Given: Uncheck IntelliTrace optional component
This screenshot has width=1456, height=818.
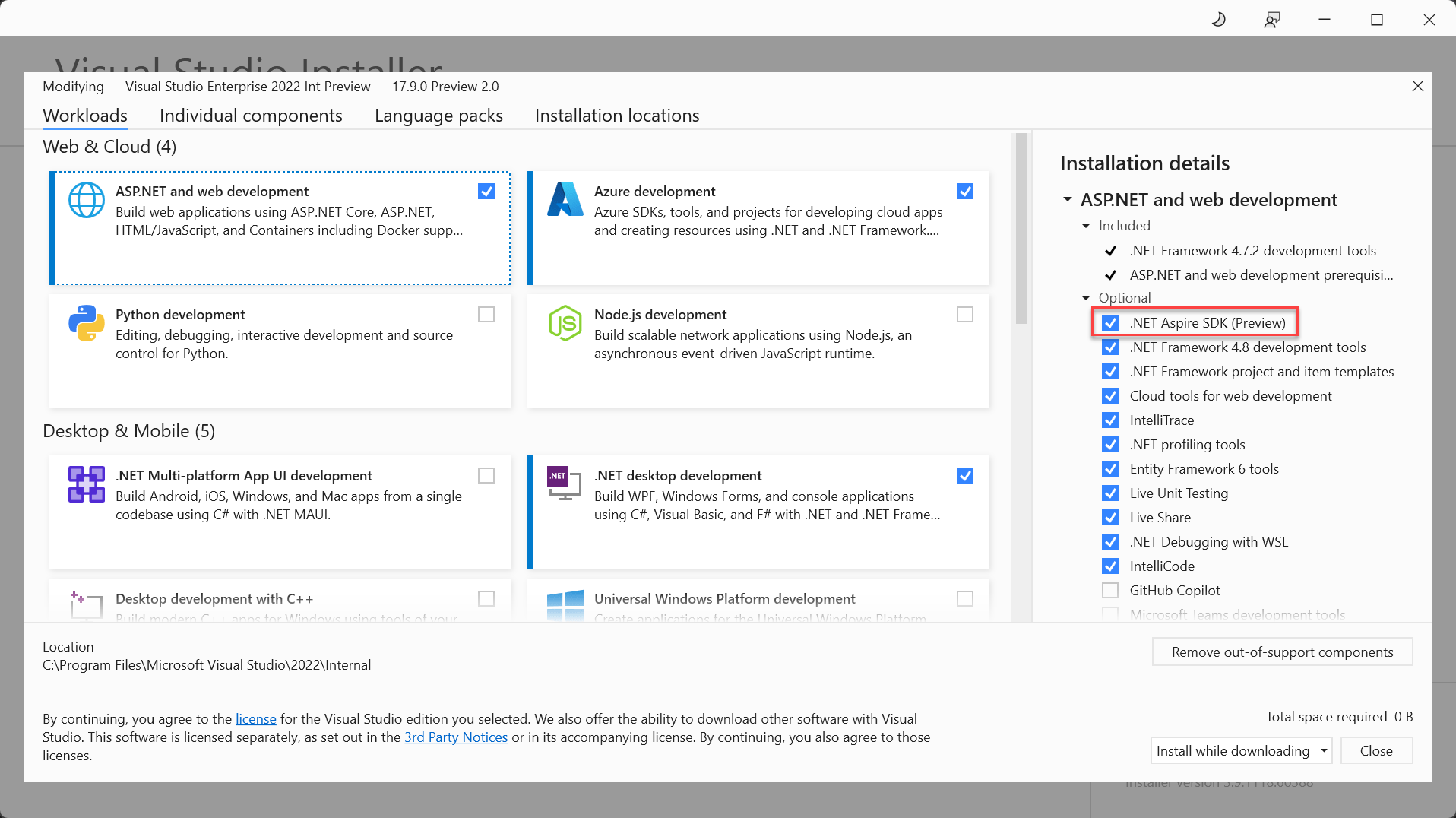Looking at the screenshot, I should click(x=1110, y=420).
